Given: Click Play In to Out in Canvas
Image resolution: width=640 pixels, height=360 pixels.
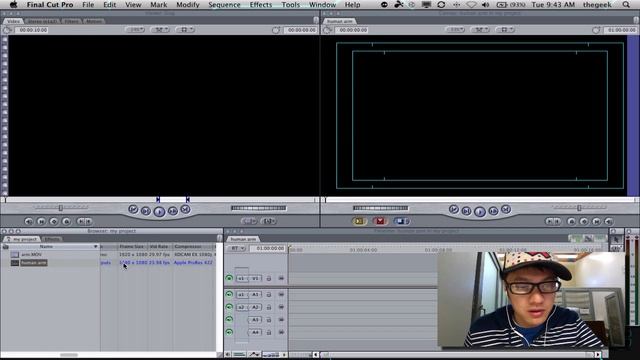Looking at the screenshot, I should click(x=466, y=211).
